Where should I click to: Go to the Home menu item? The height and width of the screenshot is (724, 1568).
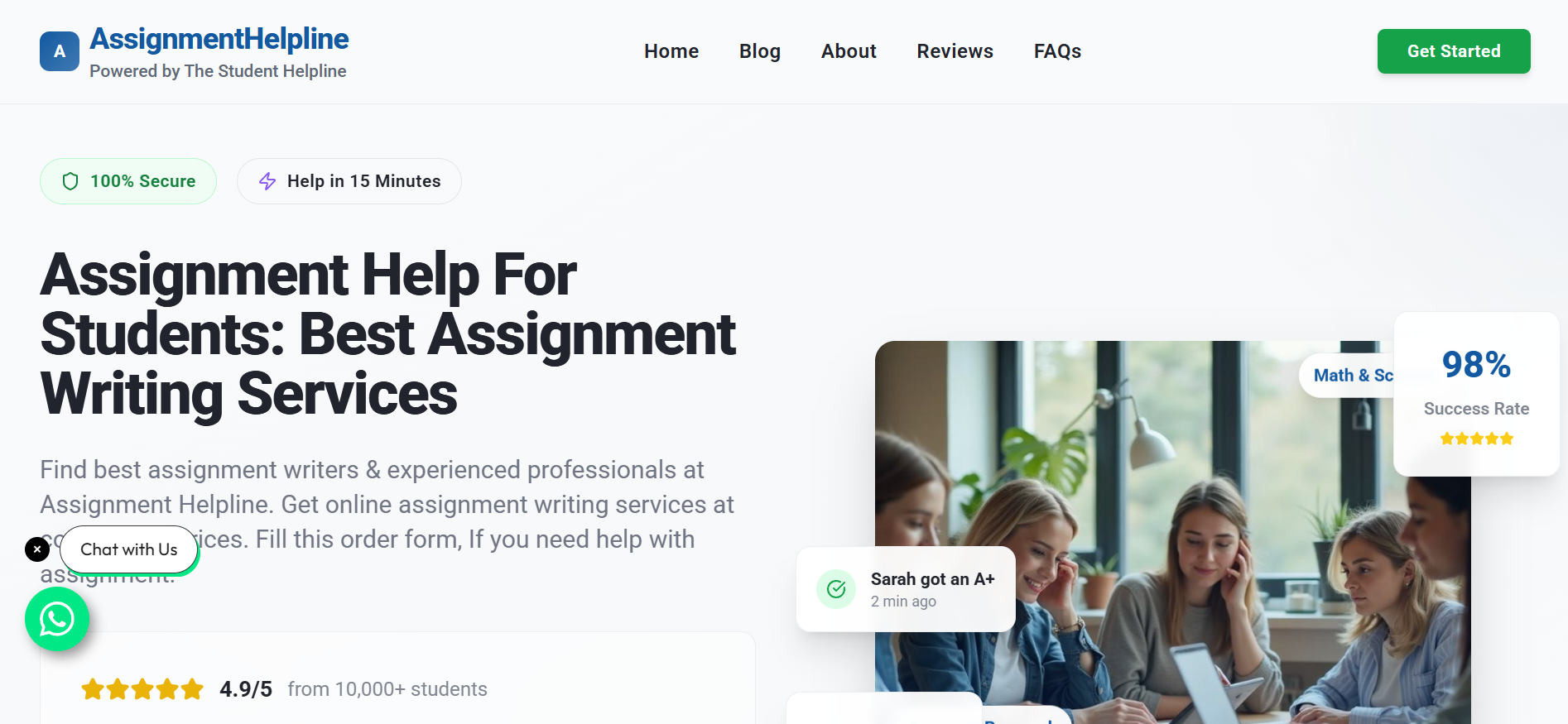coord(671,51)
